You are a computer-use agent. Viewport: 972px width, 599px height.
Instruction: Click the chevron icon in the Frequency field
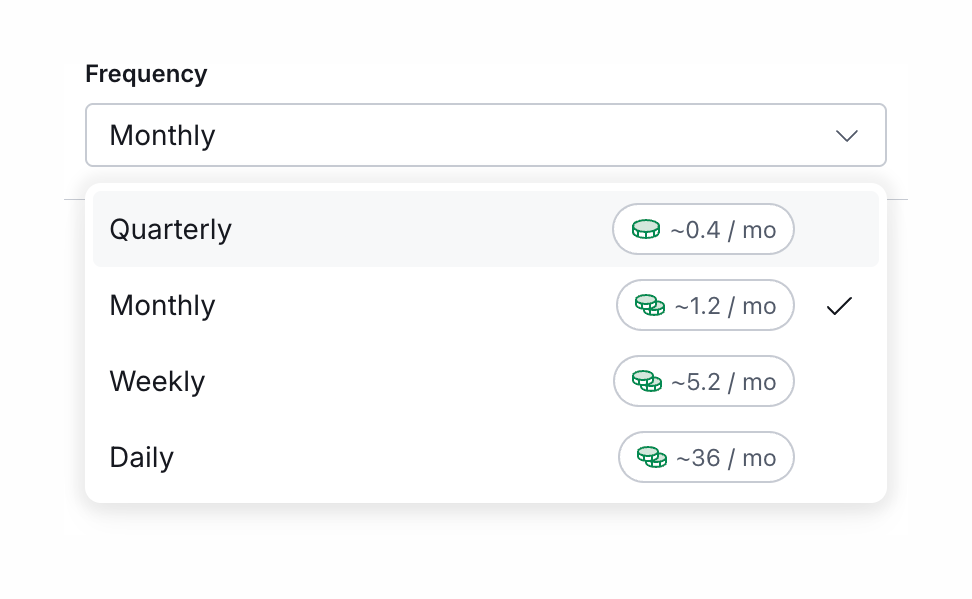coord(845,134)
